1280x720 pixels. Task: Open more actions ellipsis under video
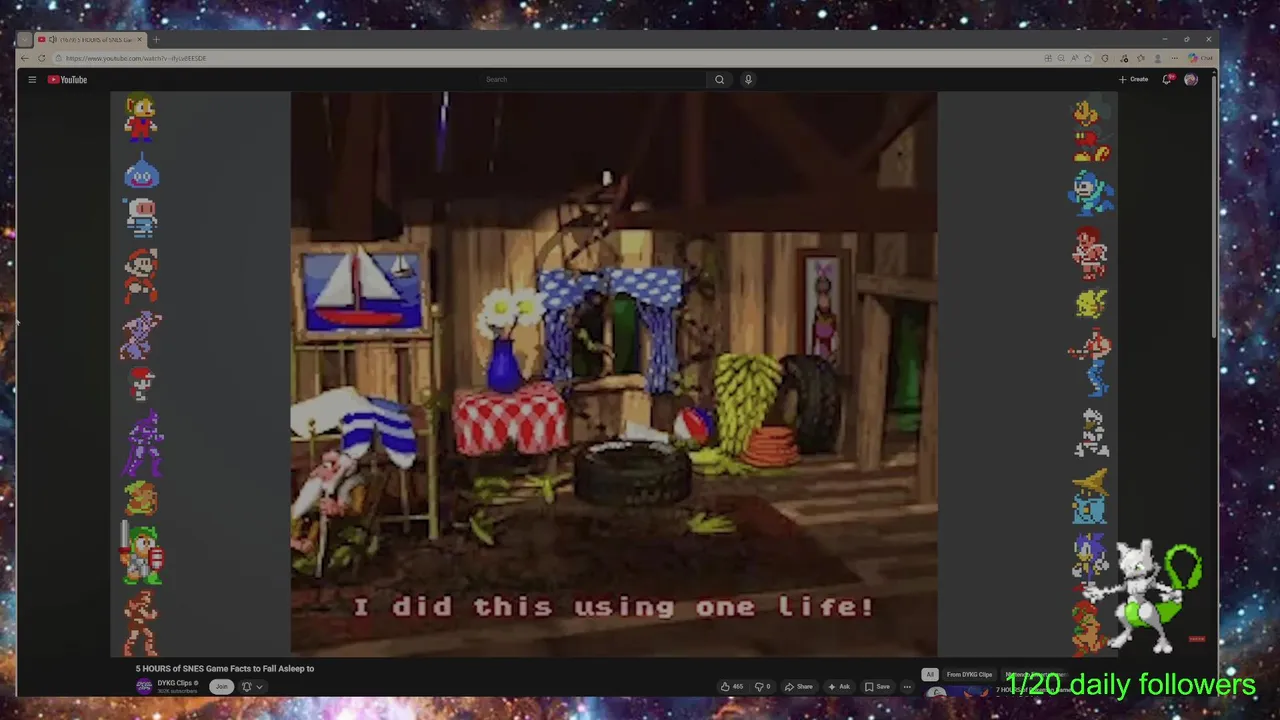point(907,686)
